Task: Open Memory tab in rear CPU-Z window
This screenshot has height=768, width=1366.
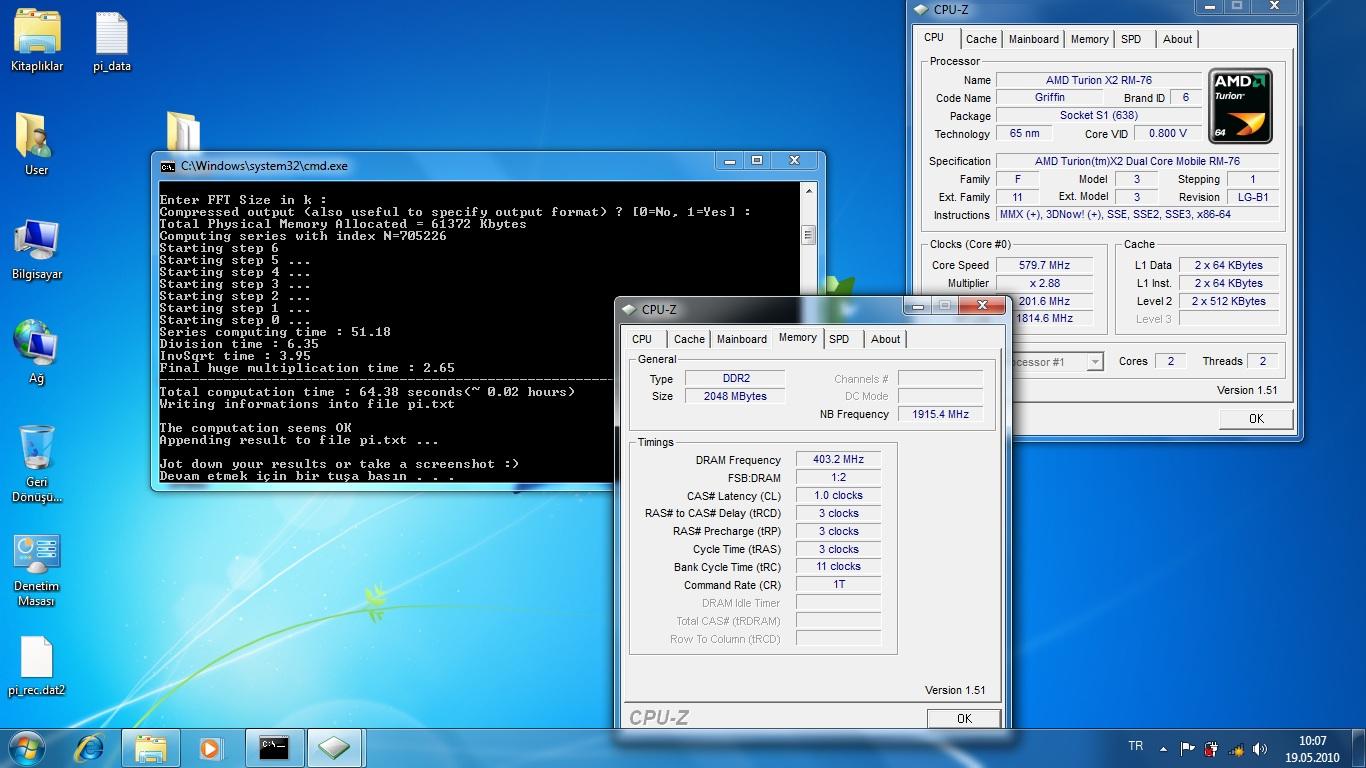Action: tap(1090, 39)
